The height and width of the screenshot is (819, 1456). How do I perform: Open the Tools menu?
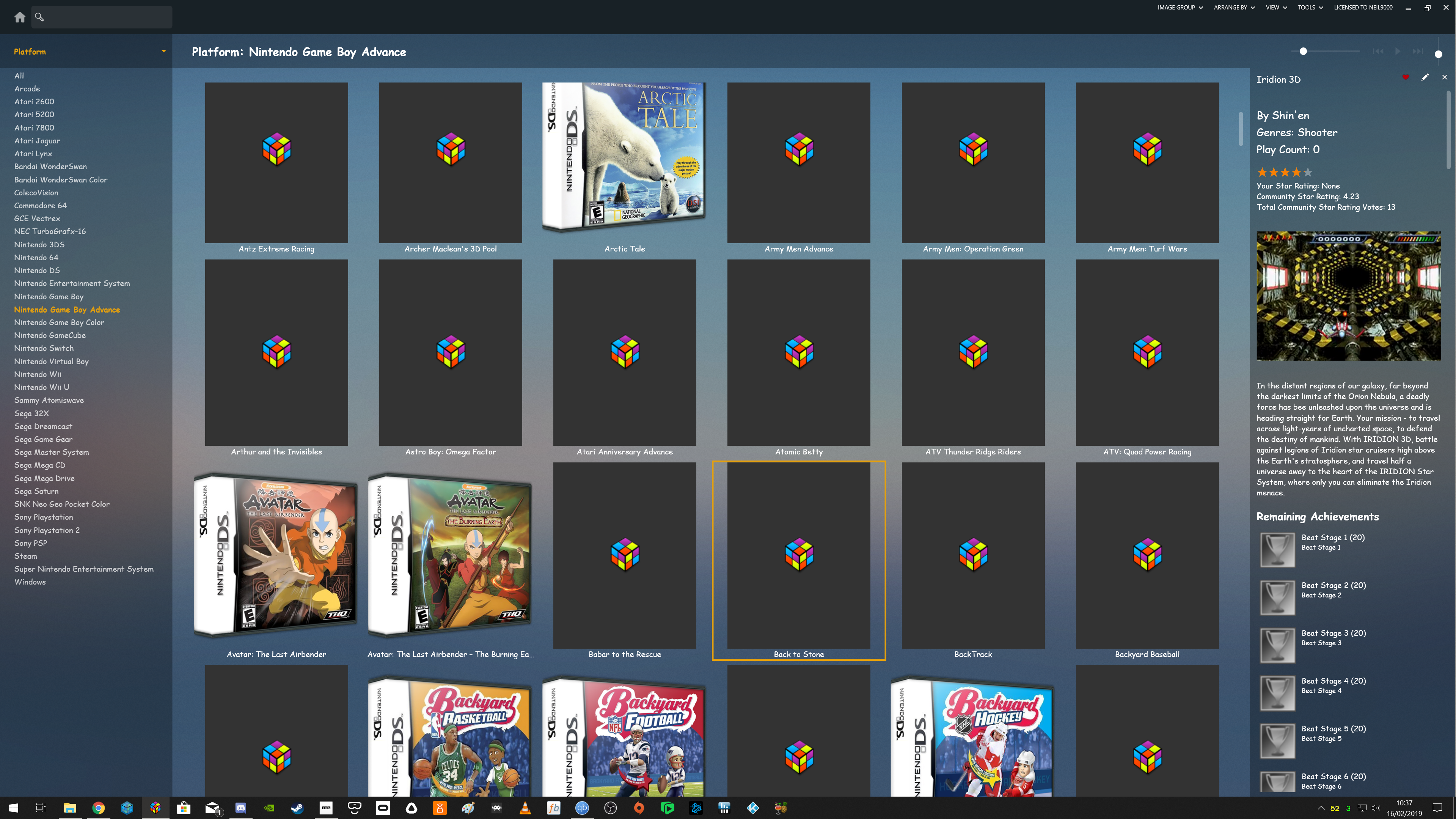pyautogui.click(x=1310, y=7)
